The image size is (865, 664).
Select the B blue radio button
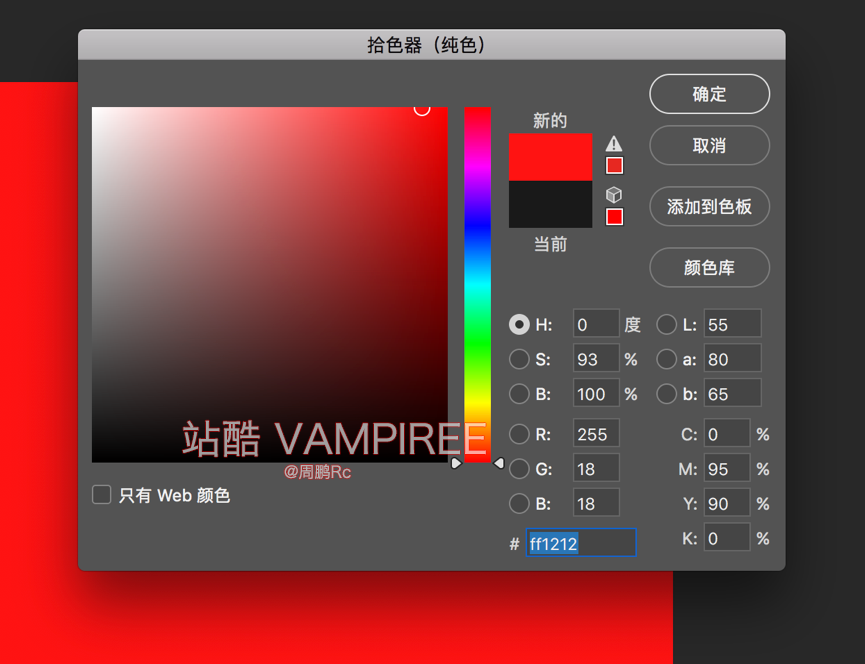(519, 504)
